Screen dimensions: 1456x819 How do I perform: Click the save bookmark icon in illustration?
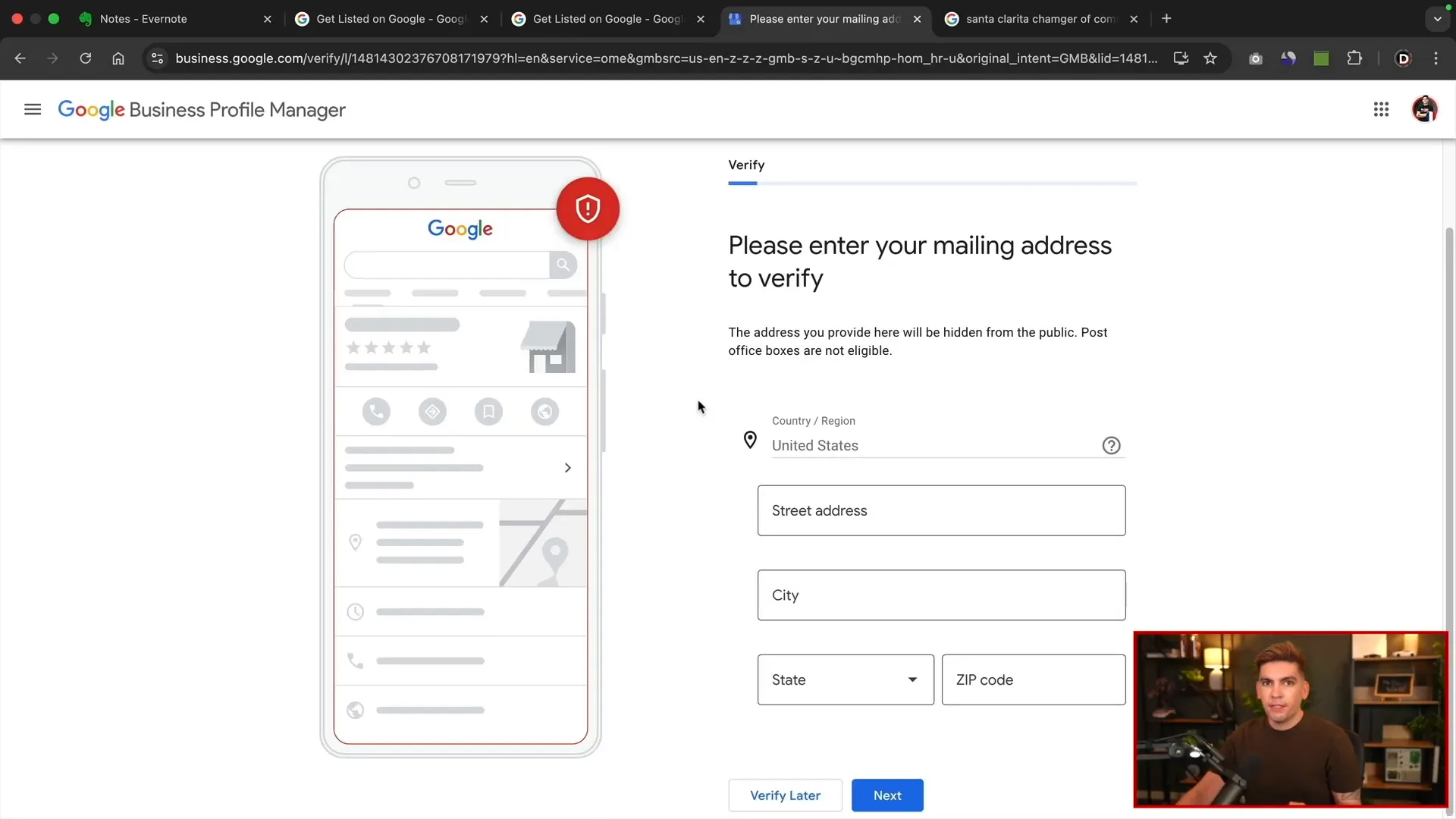[488, 412]
